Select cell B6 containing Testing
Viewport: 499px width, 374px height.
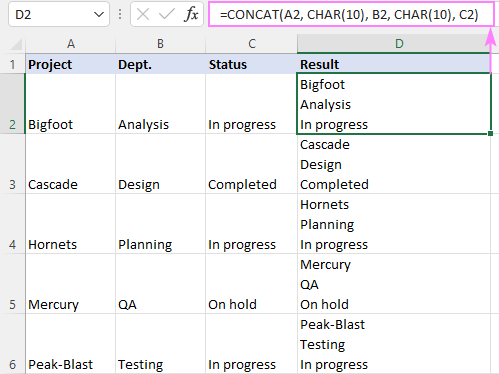161,344
